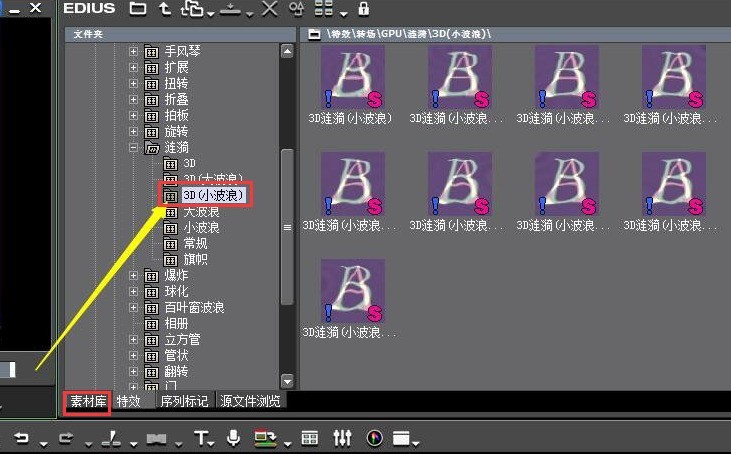The height and width of the screenshot is (454, 731).
Task: Toggle the bin window icon
Action: (310, 438)
